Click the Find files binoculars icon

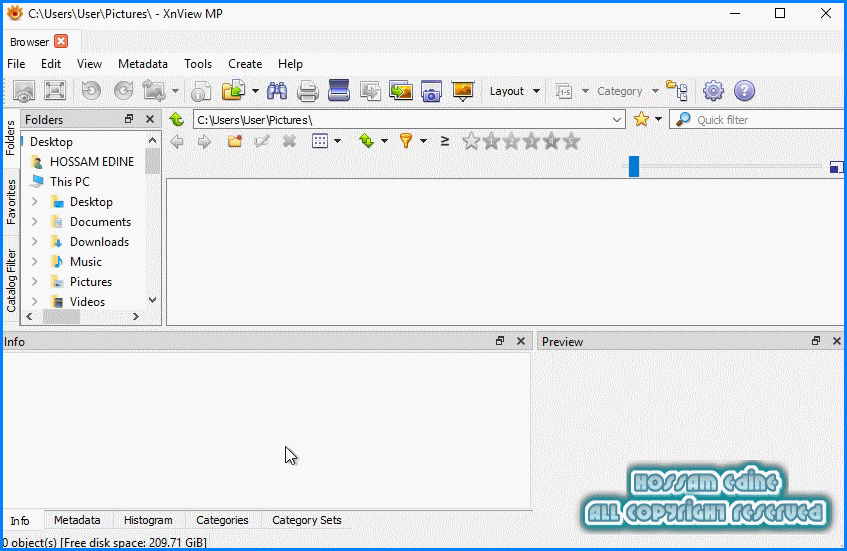pos(277,91)
